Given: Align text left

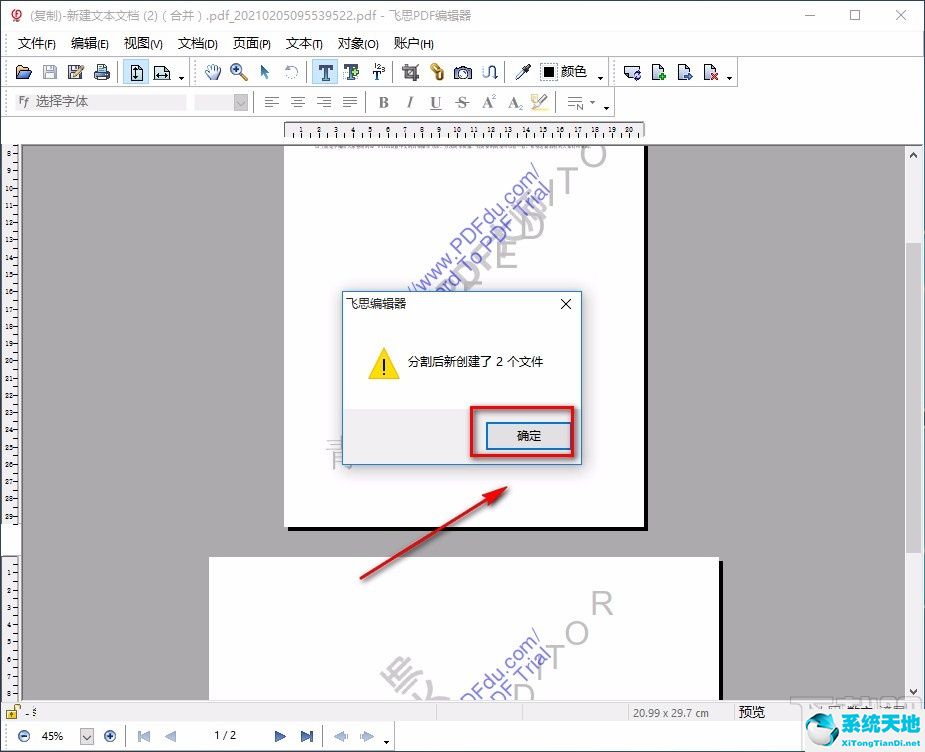Looking at the screenshot, I should click(271, 103).
